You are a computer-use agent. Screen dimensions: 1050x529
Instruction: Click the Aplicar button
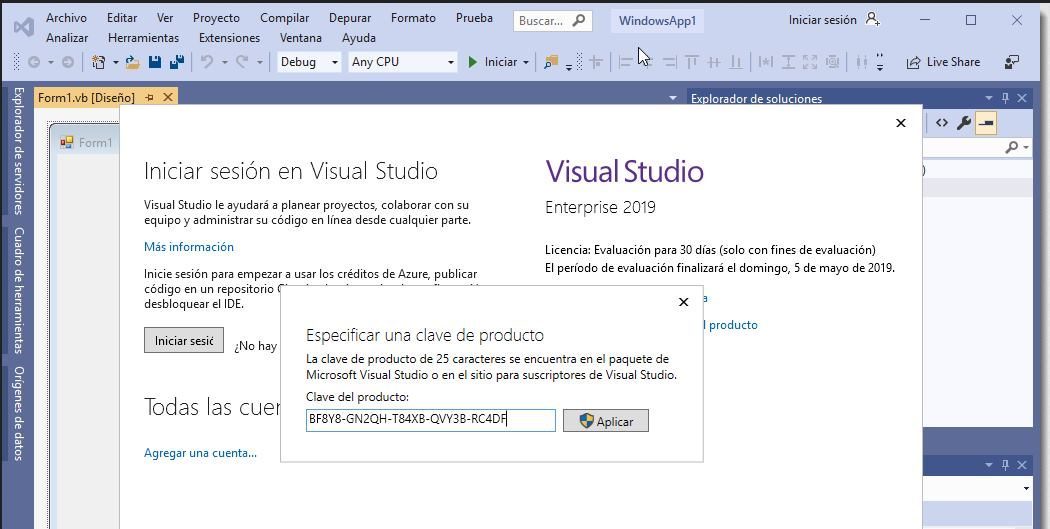point(605,421)
